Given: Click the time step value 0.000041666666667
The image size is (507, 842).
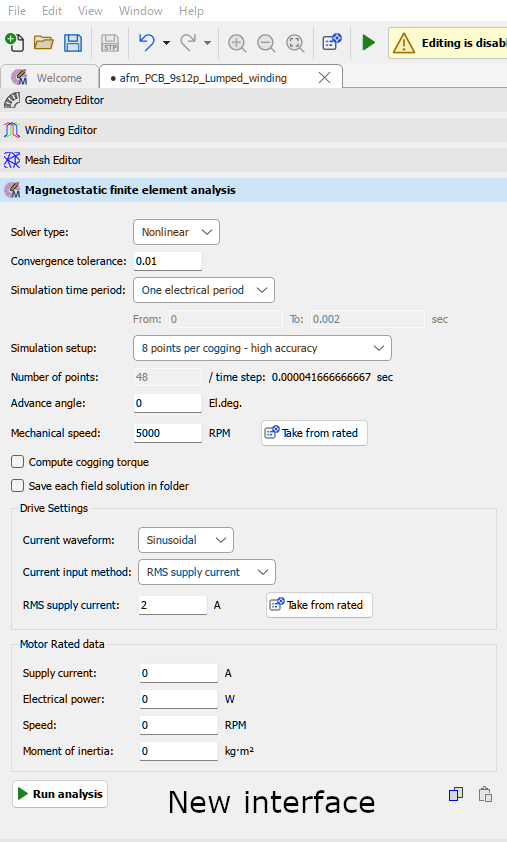Looking at the screenshot, I should click(321, 377).
